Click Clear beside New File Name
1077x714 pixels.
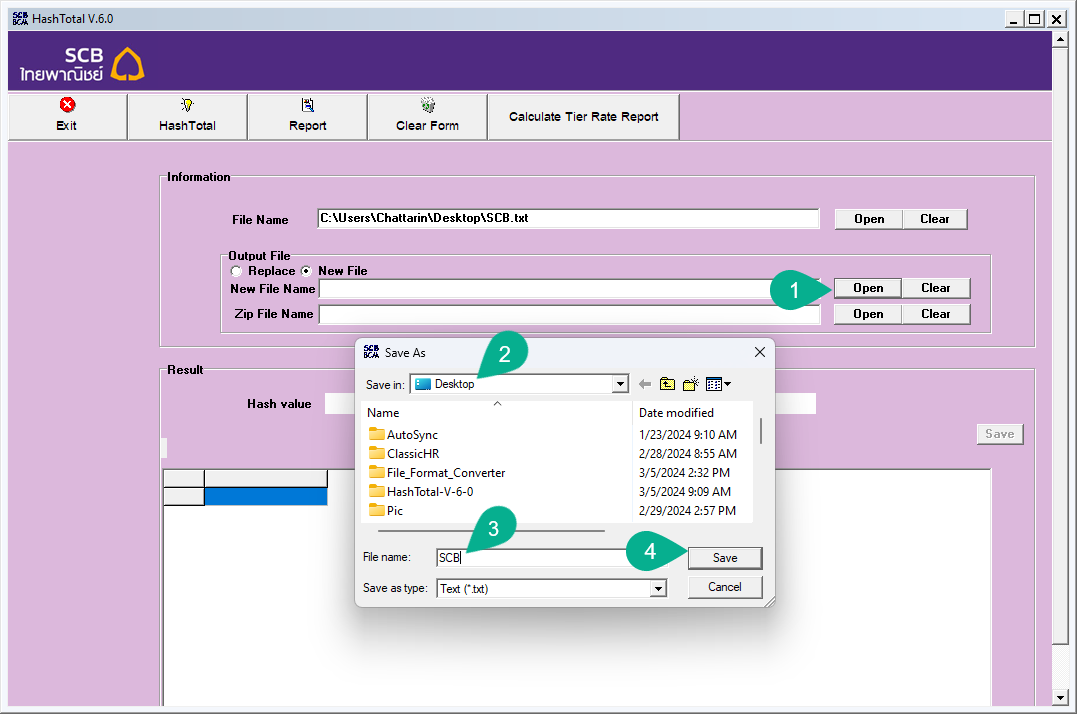[x=936, y=288]
